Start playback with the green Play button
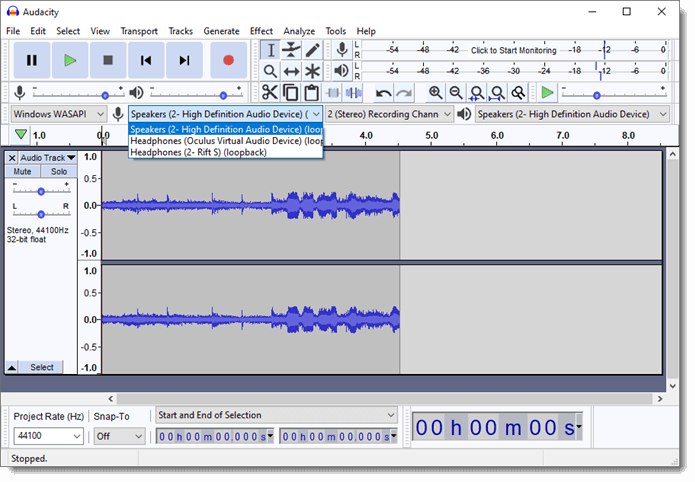 [70, 60]
